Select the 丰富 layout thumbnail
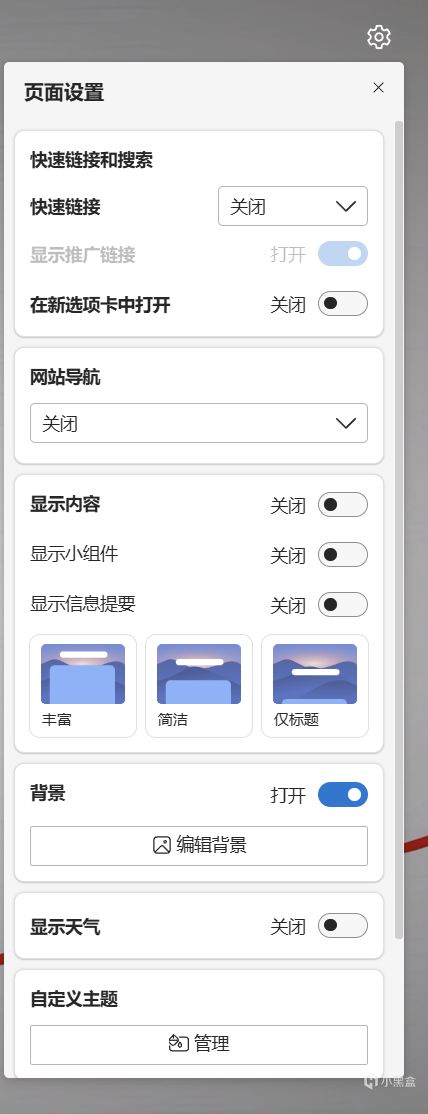 (82, 686)
